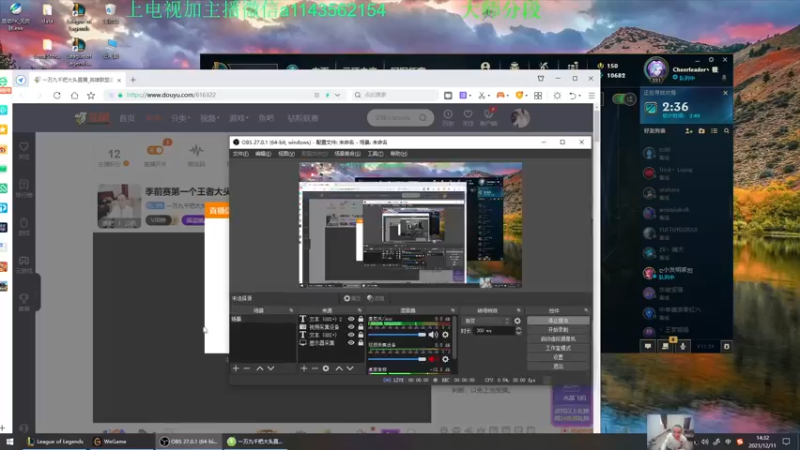Open capture device audio gear in mixer
The image size is (800, 450).
[x=445, y=359]
